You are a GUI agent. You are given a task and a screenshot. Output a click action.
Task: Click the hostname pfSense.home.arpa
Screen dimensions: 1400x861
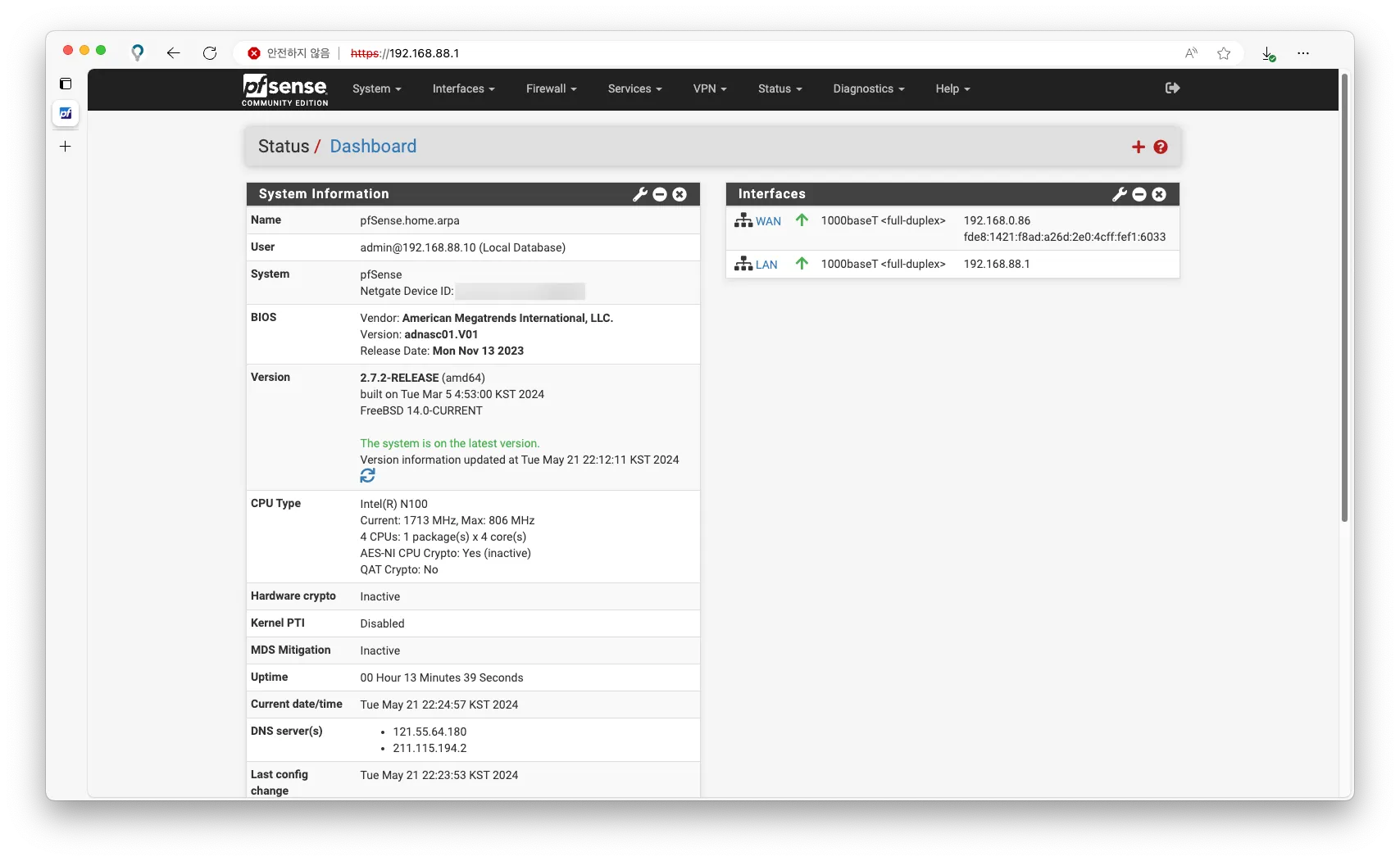click(x=410, y=220)
